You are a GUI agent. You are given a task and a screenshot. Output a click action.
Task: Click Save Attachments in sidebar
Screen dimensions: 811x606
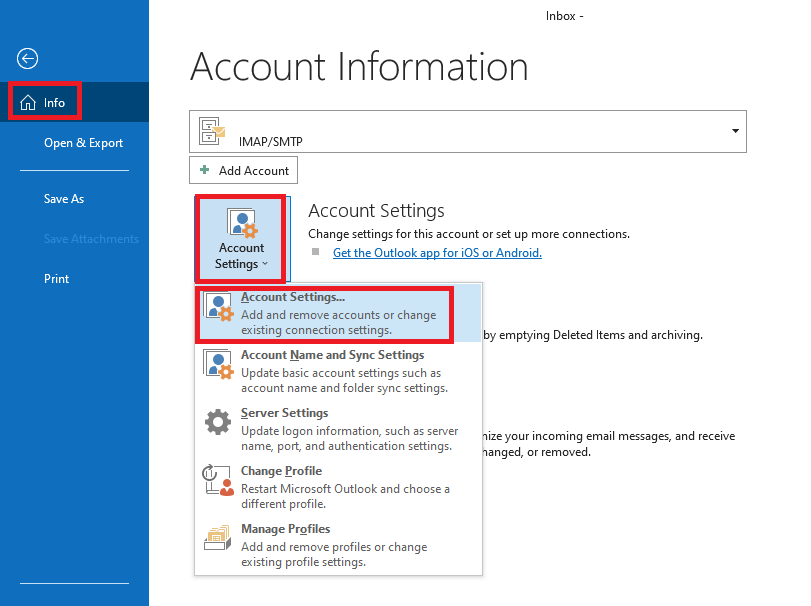91,239
